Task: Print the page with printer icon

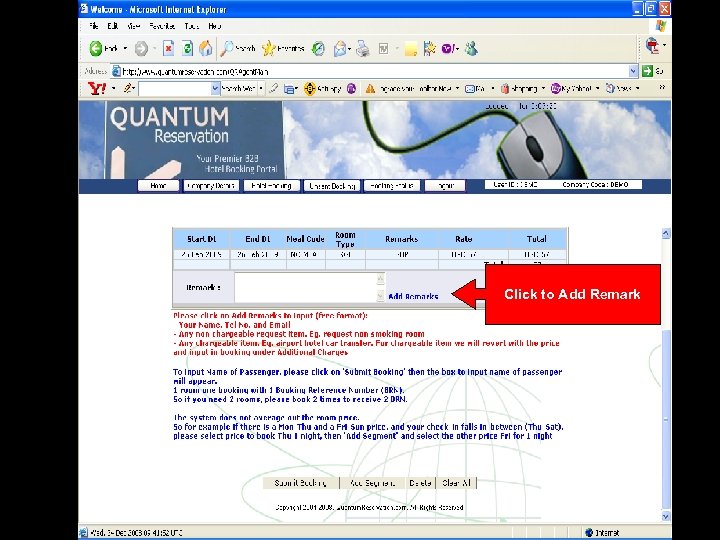Action: coord(363,48)
